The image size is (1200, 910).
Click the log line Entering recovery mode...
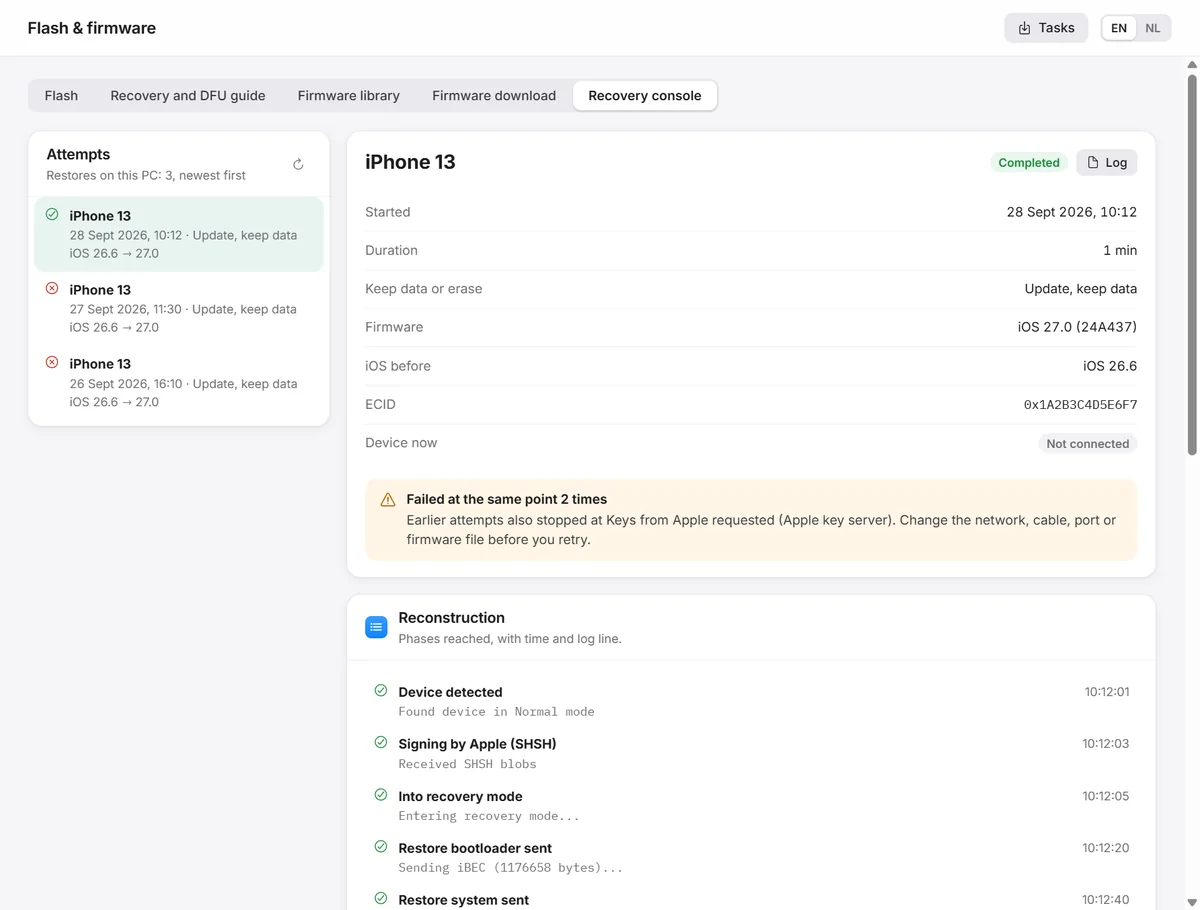(x=489, y=816)
